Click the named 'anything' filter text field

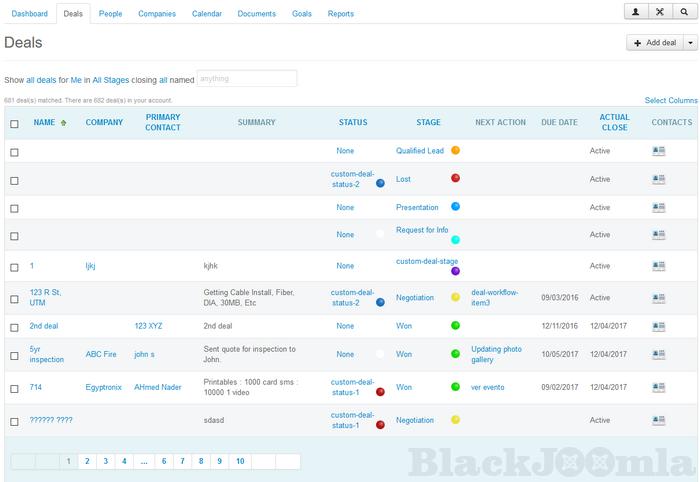tap(247, 78)
